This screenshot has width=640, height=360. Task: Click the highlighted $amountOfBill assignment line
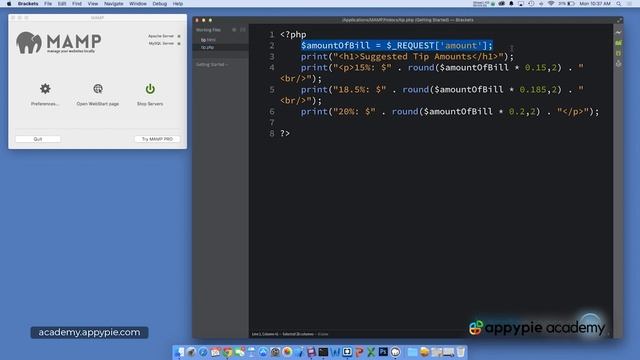tap(397, 45)
